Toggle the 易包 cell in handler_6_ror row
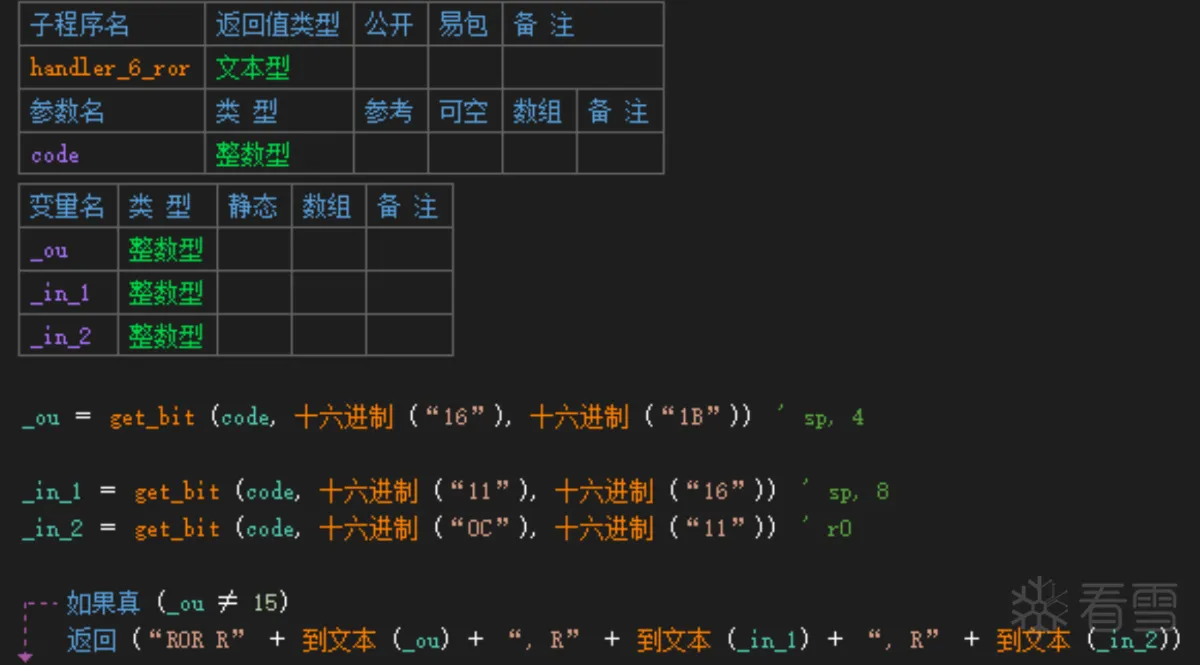1200x665 pixels. click(x=465, y=68)
